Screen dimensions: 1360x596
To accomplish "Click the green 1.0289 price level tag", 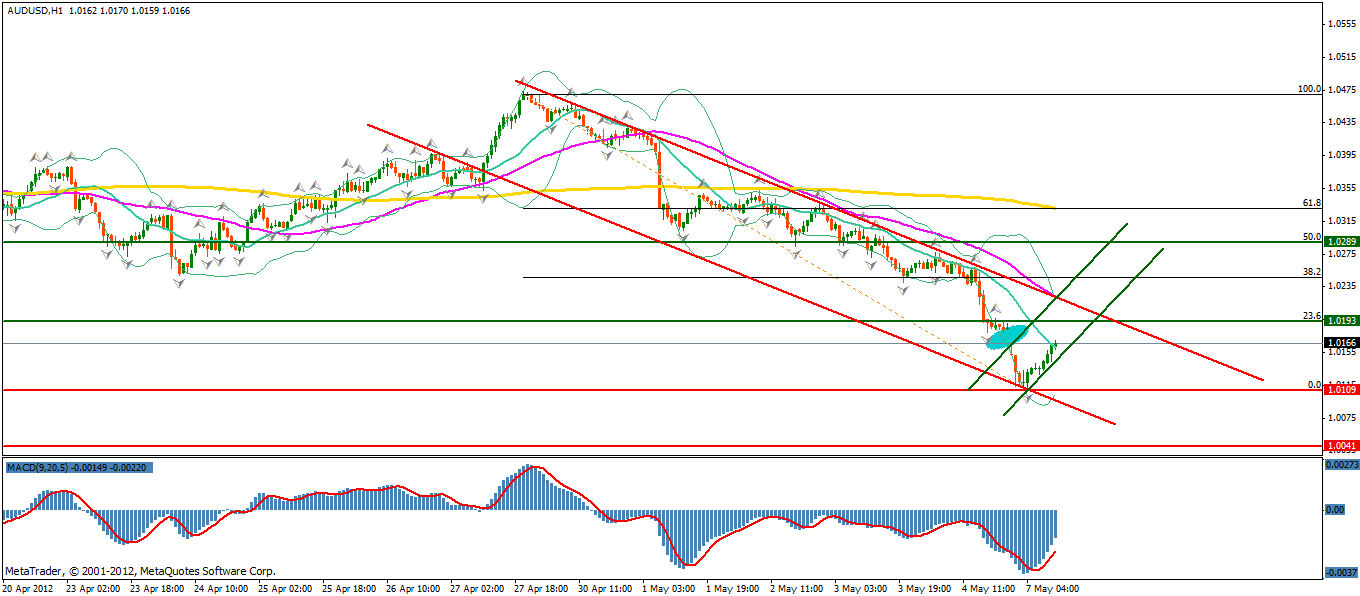I will (1339, 242).
